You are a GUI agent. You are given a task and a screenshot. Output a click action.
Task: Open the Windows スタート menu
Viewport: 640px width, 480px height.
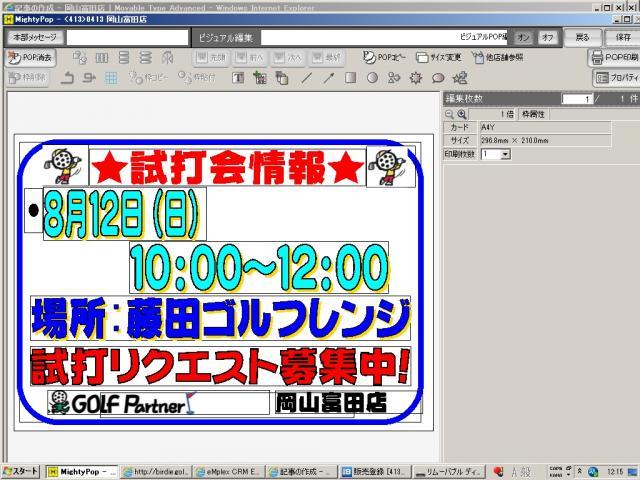coord(20,471)
